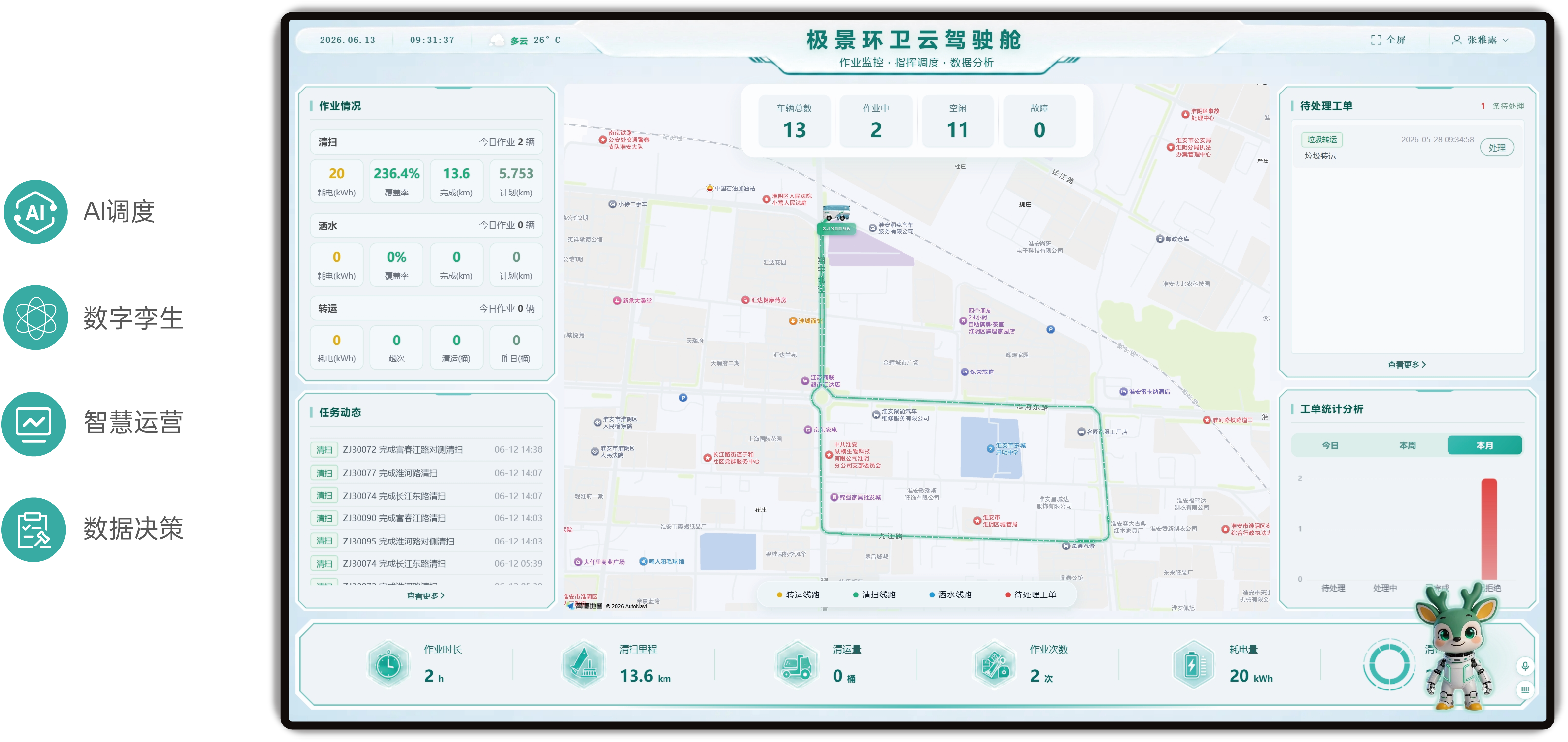Select task ZJ30077 完成淮河路清扫
The image size is (1568, 742).
(x=426, y=472)
